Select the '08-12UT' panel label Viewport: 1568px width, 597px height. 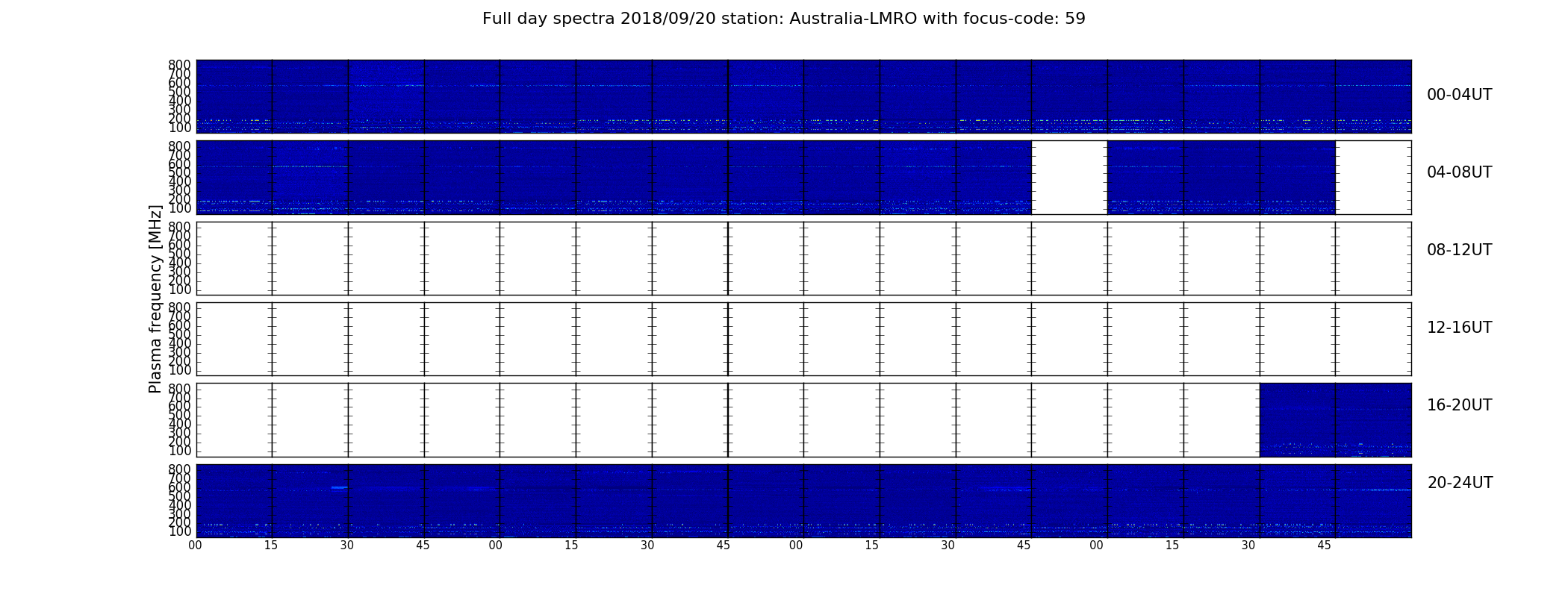1460,250
